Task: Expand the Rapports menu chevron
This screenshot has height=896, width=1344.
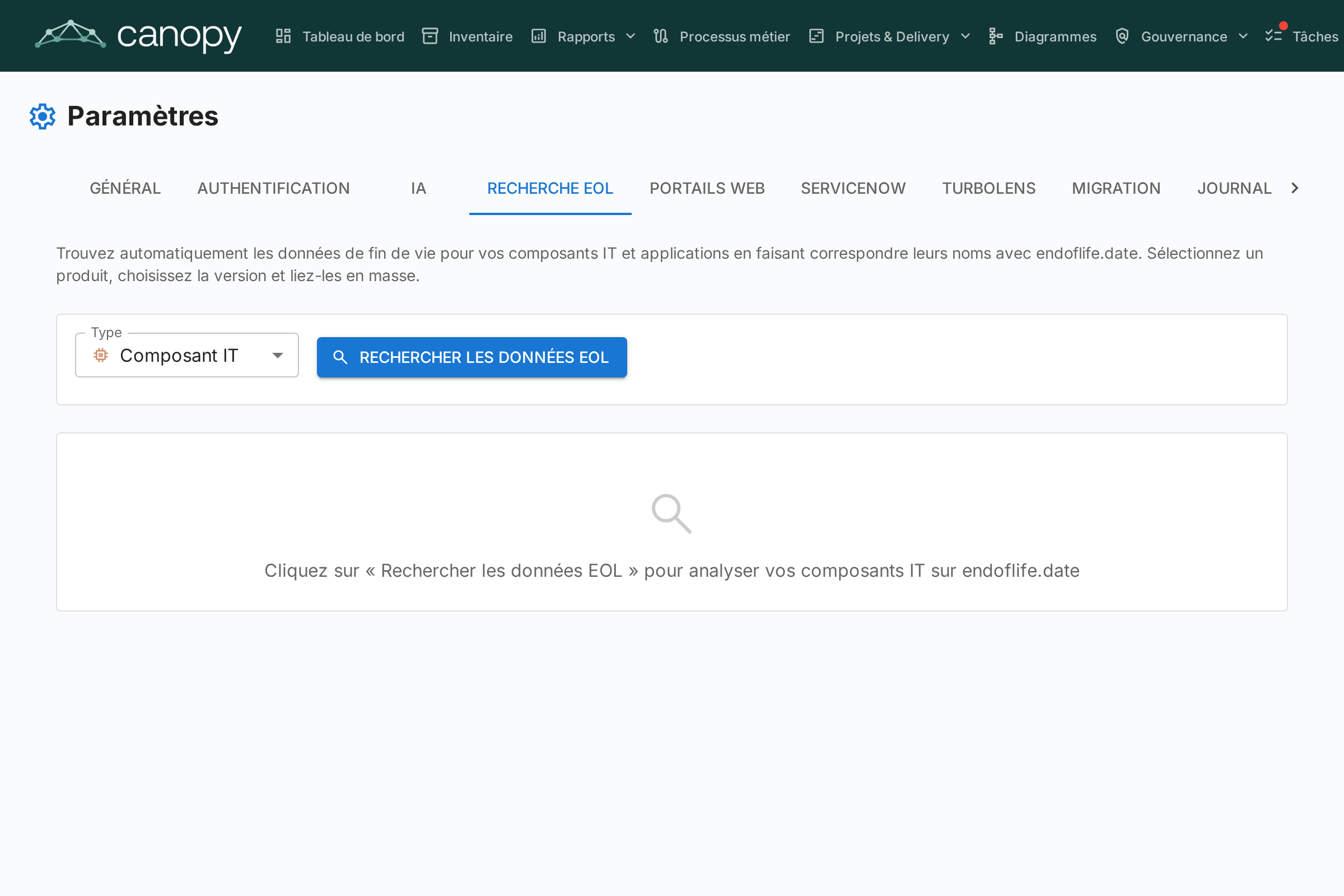Action: point(631,36)
